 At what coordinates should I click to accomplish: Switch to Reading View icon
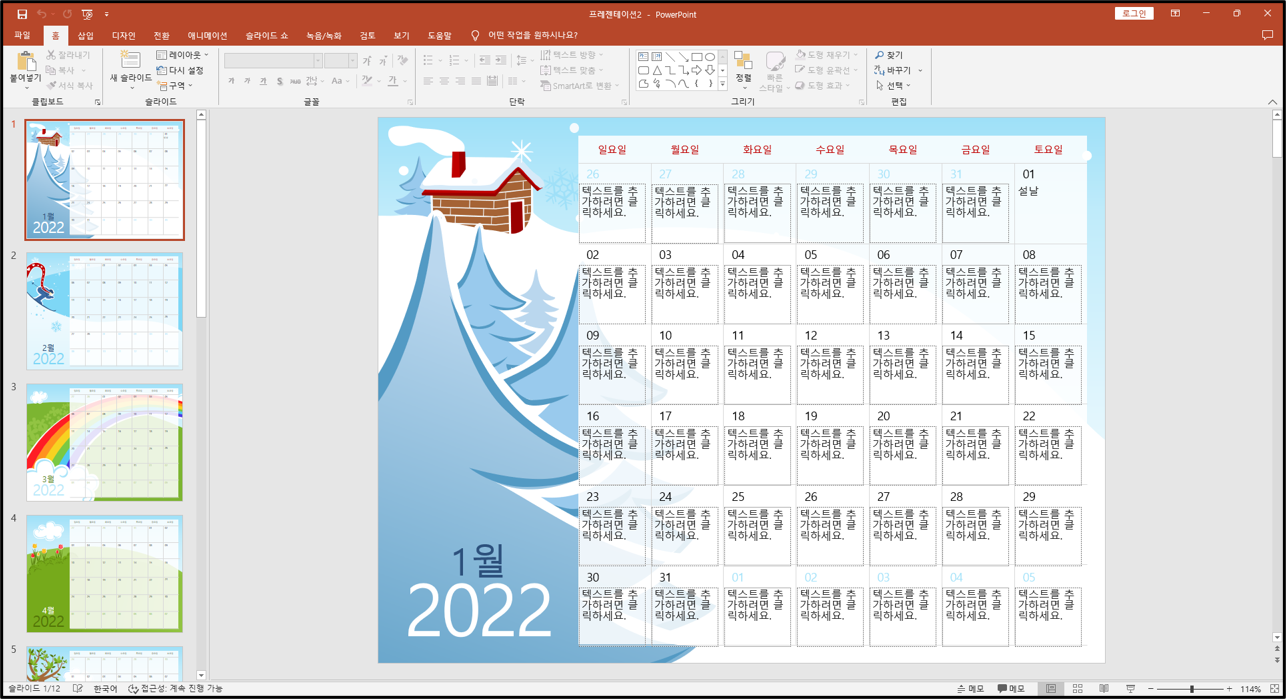[1104, 689]
